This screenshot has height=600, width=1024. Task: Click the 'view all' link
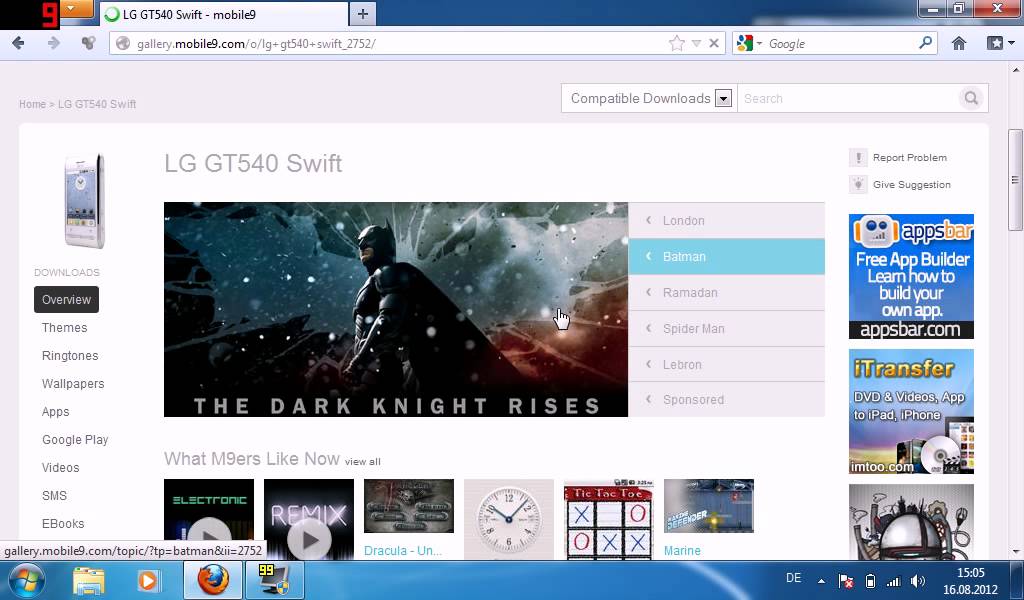[362, 462]
